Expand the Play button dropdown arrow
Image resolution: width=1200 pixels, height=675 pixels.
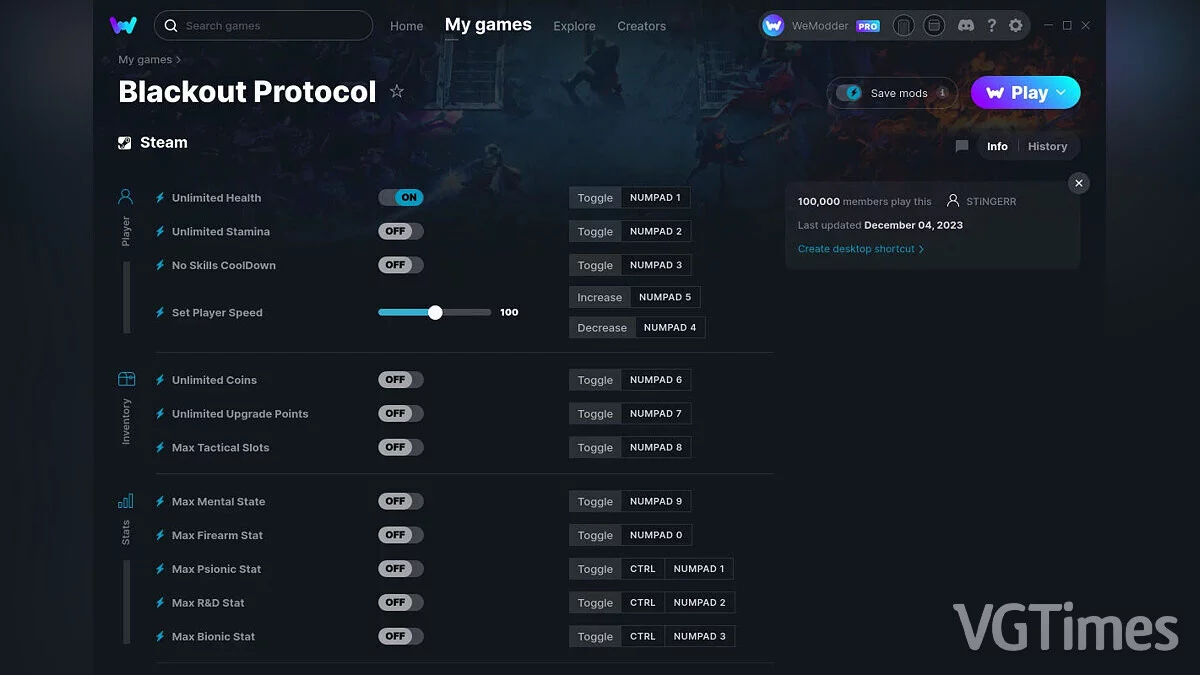coord(1061,93)
